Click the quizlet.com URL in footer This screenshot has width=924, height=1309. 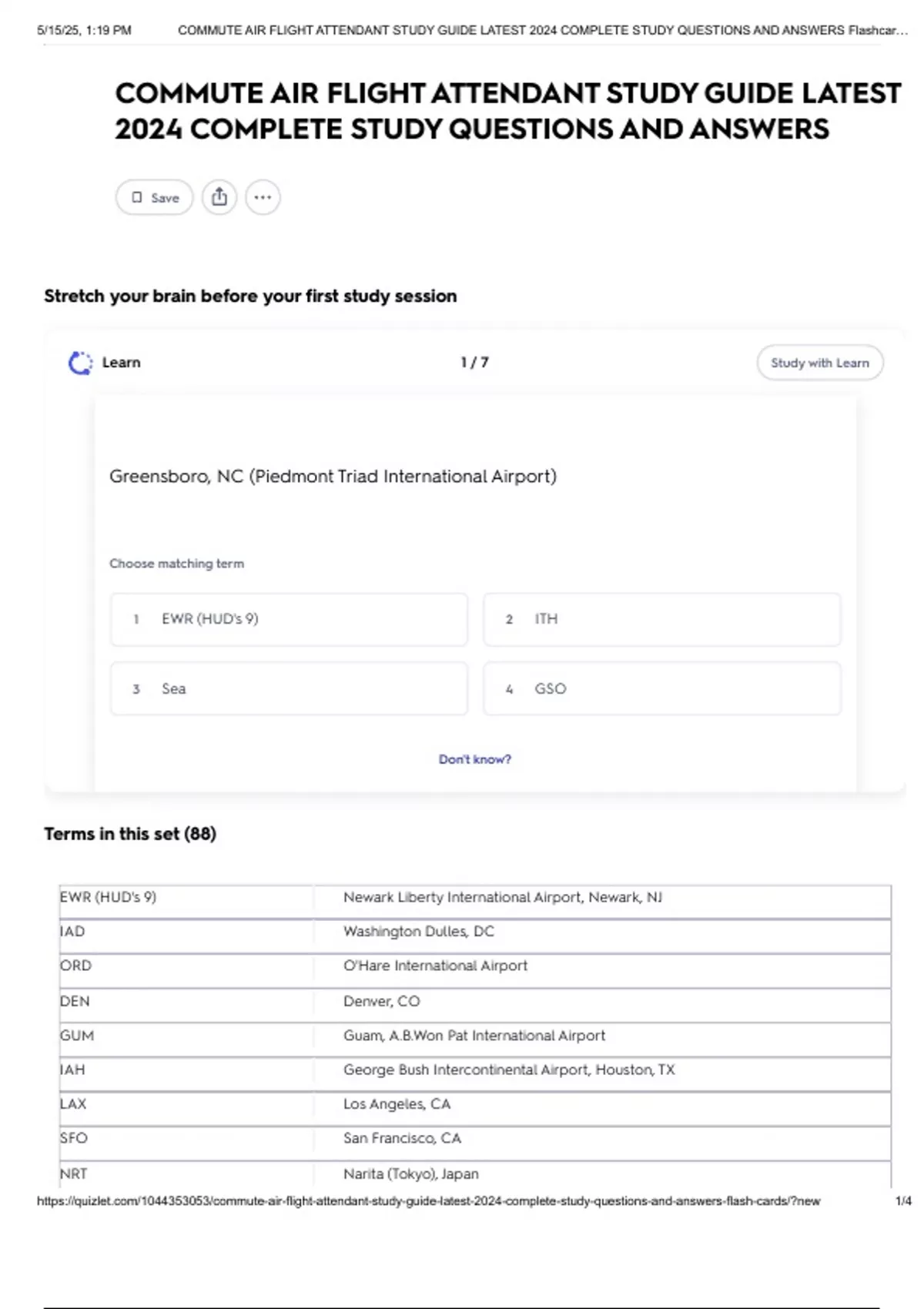[x=428, y=1201]
